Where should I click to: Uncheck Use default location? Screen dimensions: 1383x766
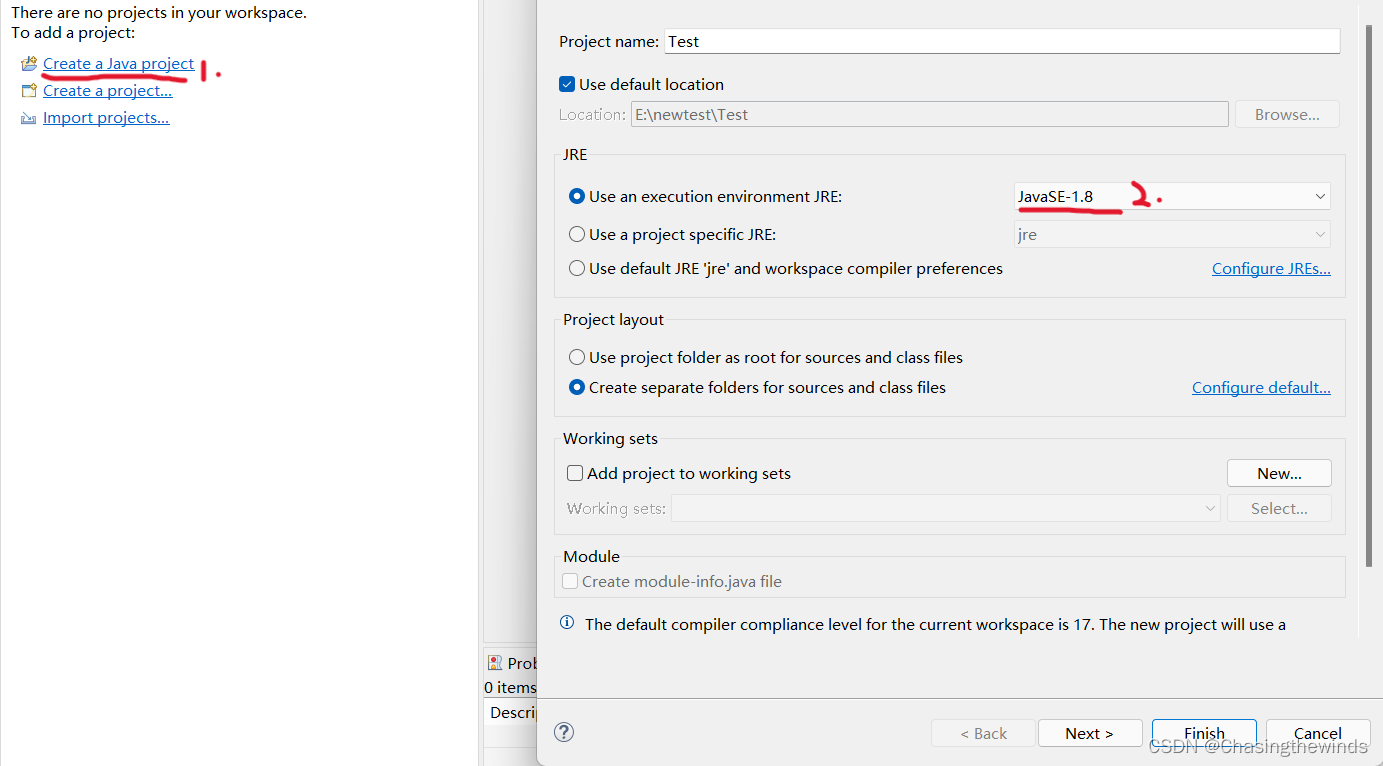tap(567, 85)
